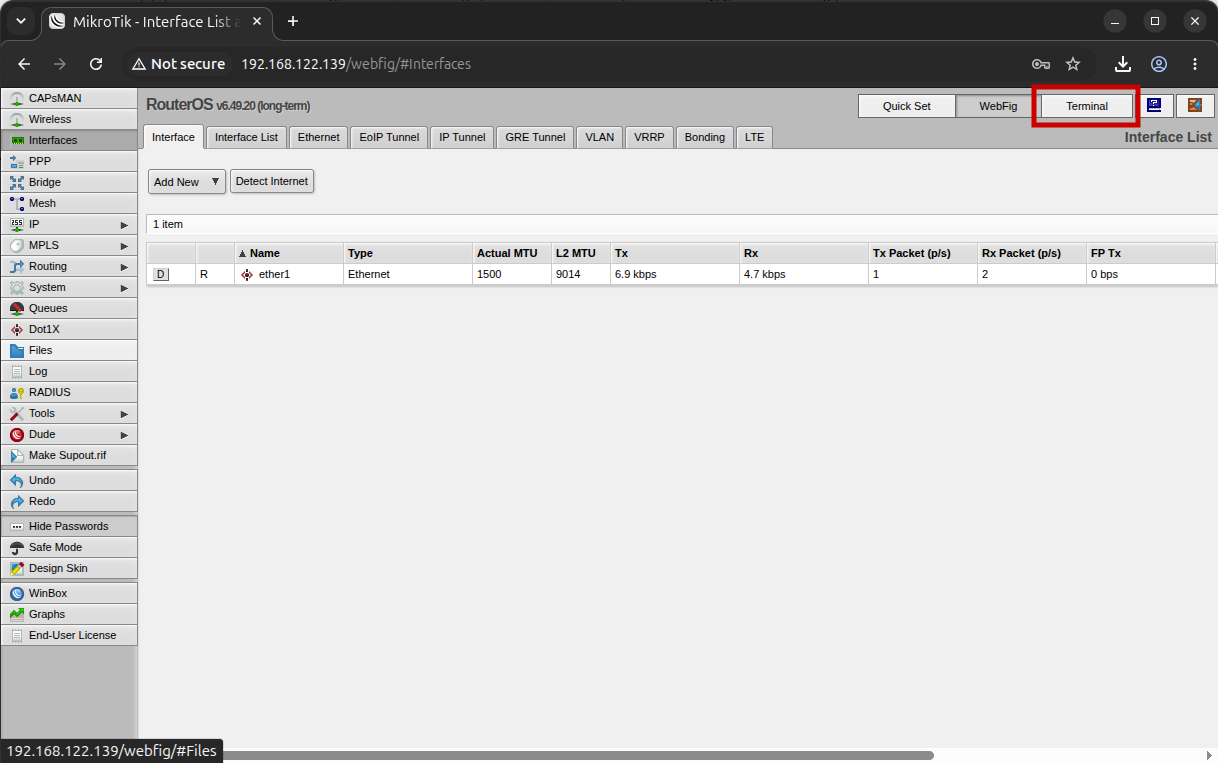Screen dimensions: 1218x763
Task: Select the Routing sidebar icon
Action: pyautogui.click(x=17, y=266)
